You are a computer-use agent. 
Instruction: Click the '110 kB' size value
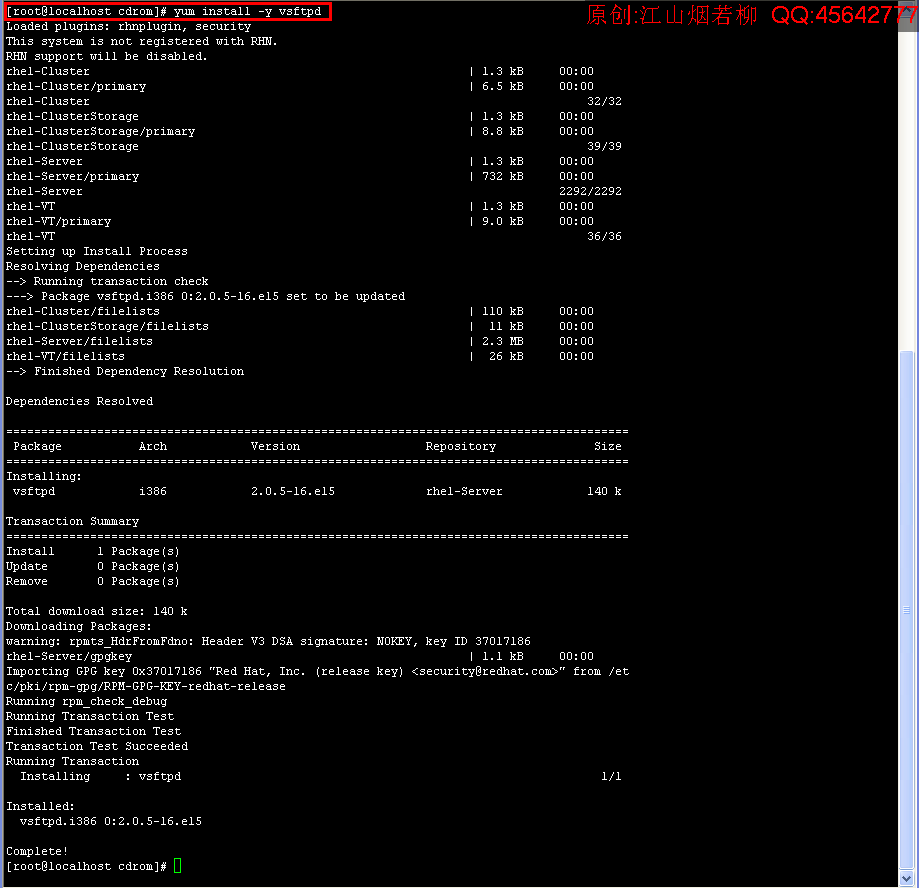pos(502,311)
